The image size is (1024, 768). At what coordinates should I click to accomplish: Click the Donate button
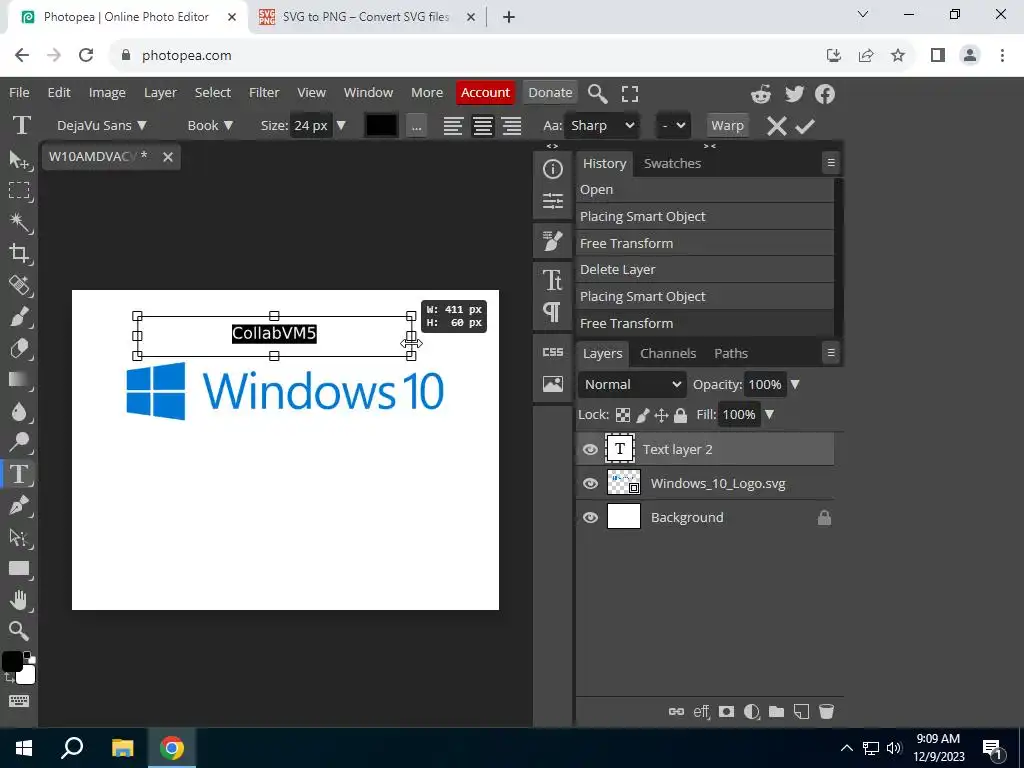tap(550, 93)
